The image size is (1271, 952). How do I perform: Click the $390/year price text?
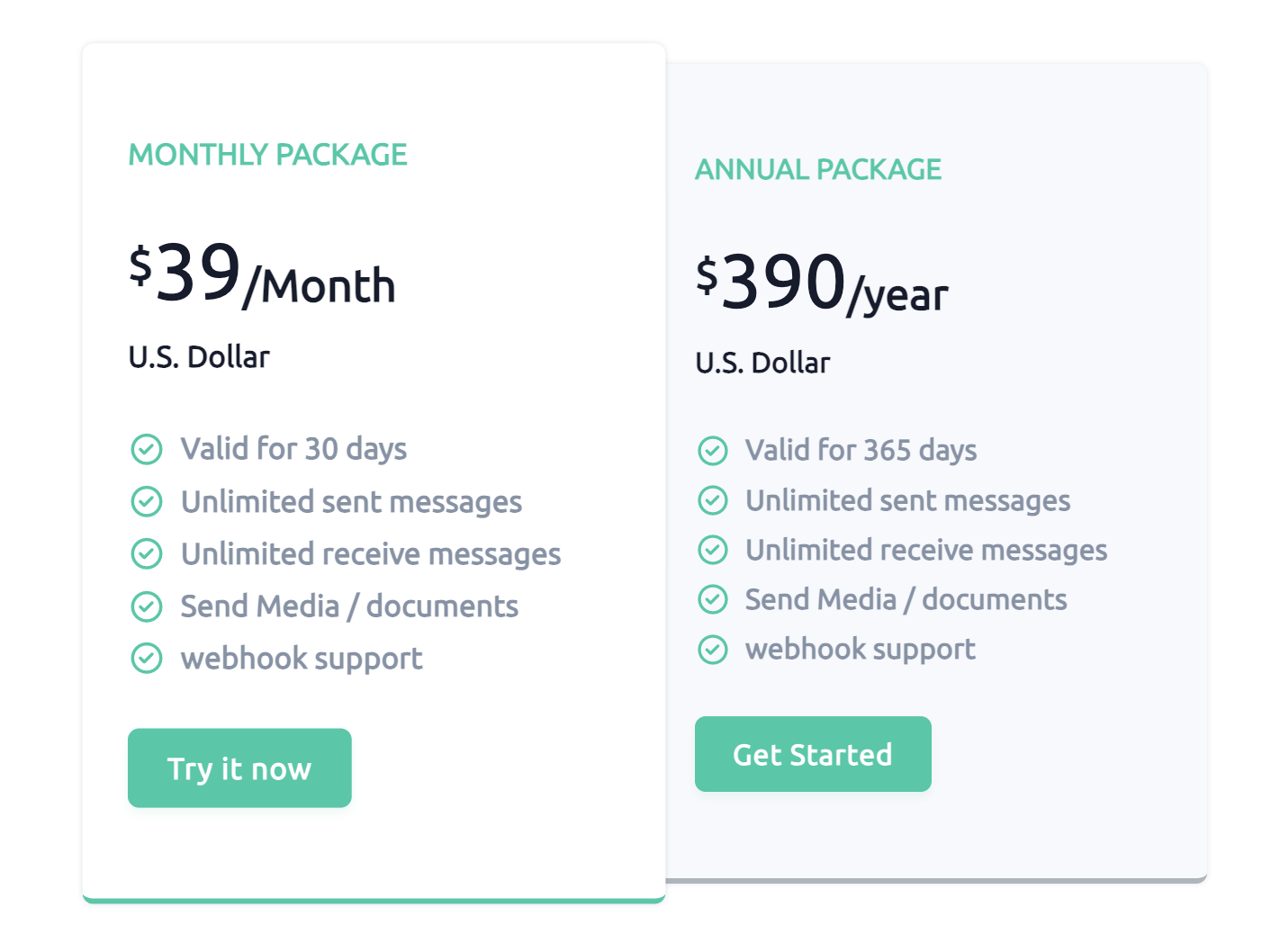tap(821, 284)
